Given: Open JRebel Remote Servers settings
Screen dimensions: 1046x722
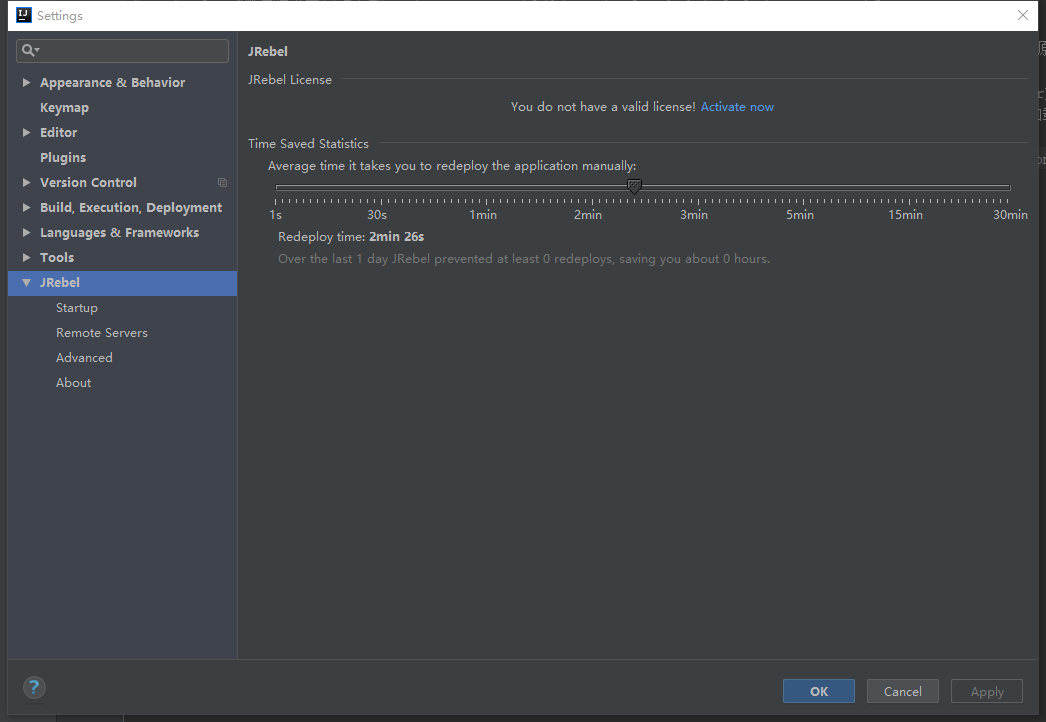Looking at the screenshot, I should pyautogui.click(x=101, y=332).
